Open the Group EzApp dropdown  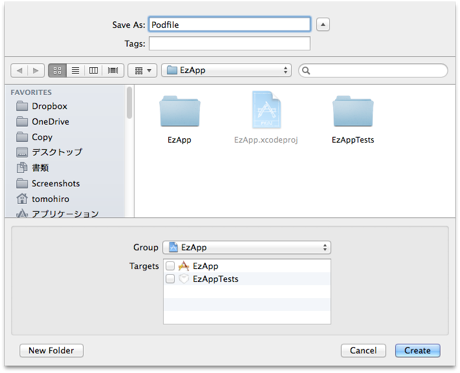(x=247, y=247)
